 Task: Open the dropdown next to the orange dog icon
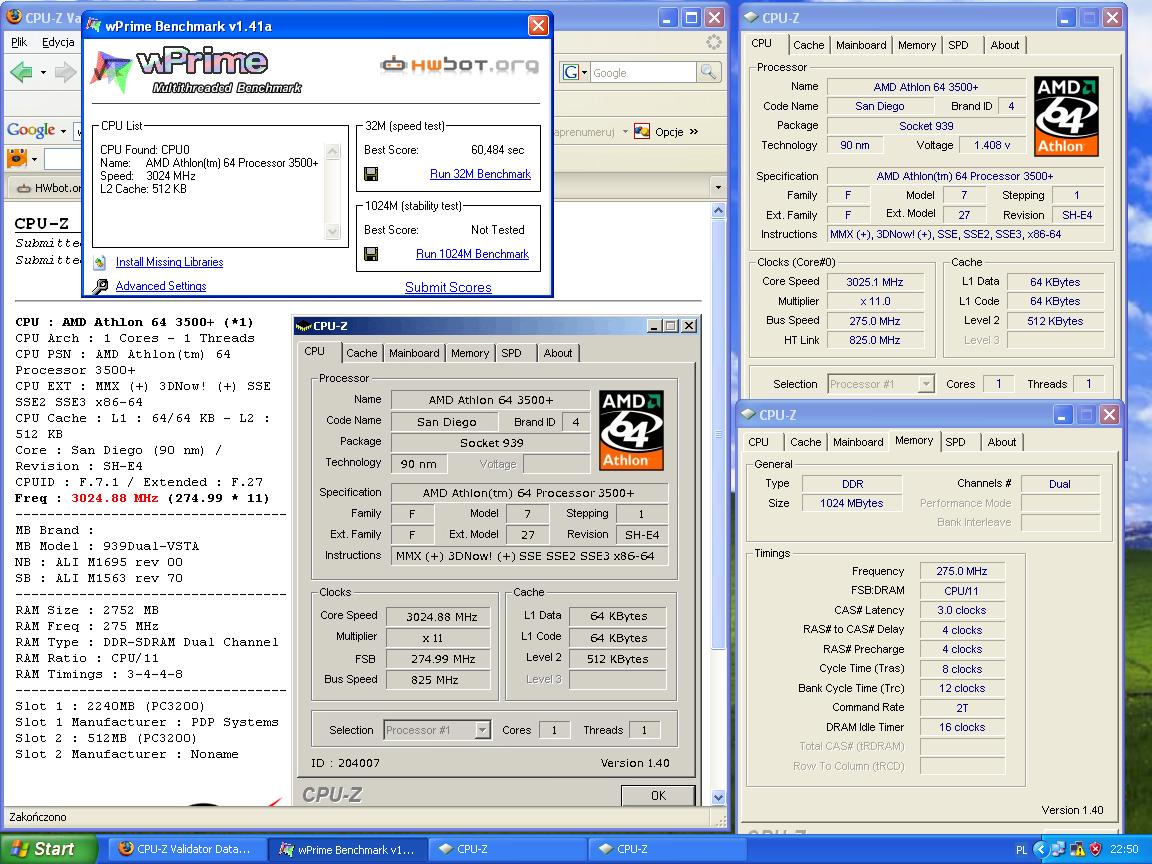[x=34, y=158]
